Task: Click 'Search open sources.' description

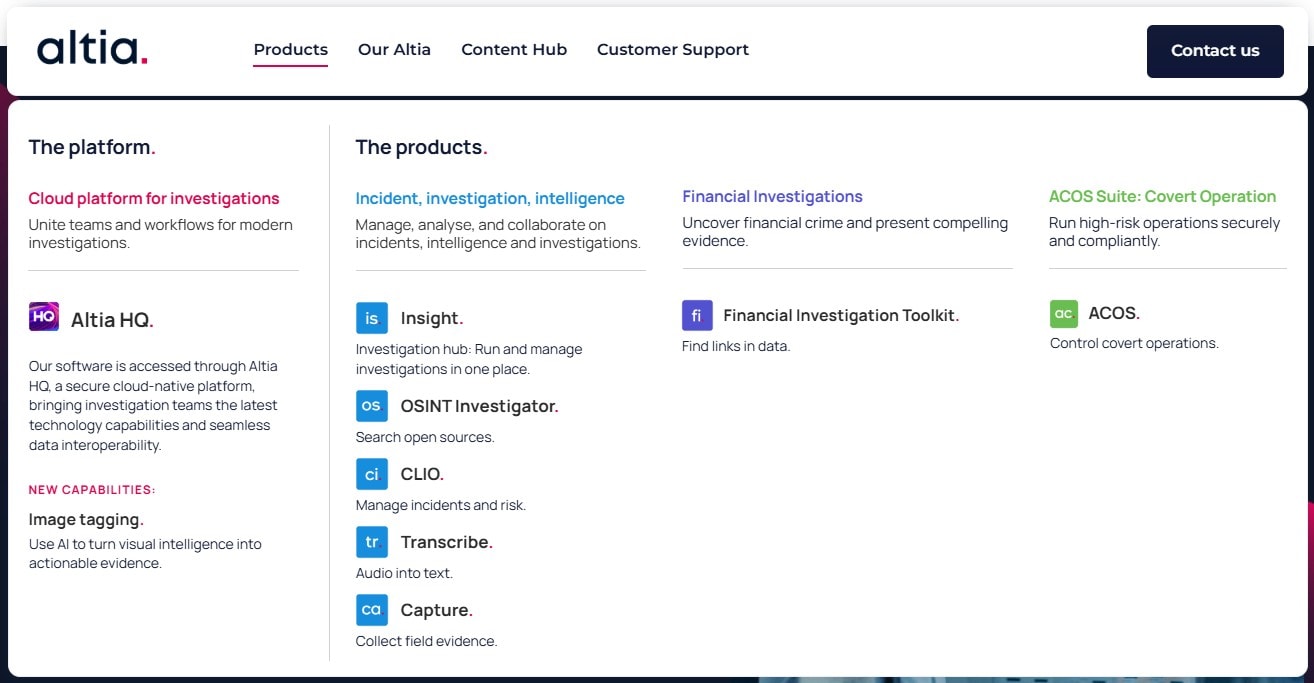Action: [x=425, y=437]
